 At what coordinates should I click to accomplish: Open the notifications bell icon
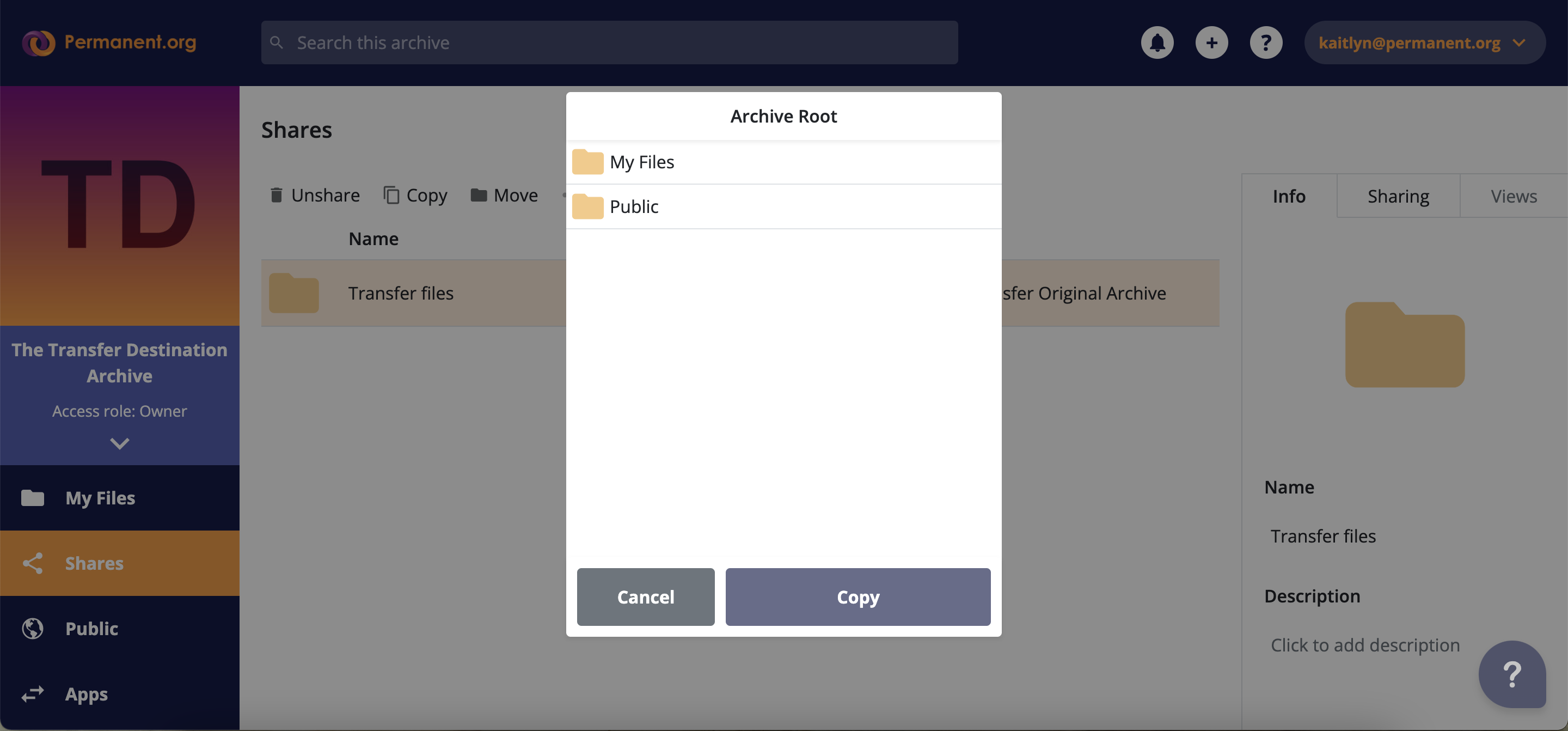tap(1156, 42)
